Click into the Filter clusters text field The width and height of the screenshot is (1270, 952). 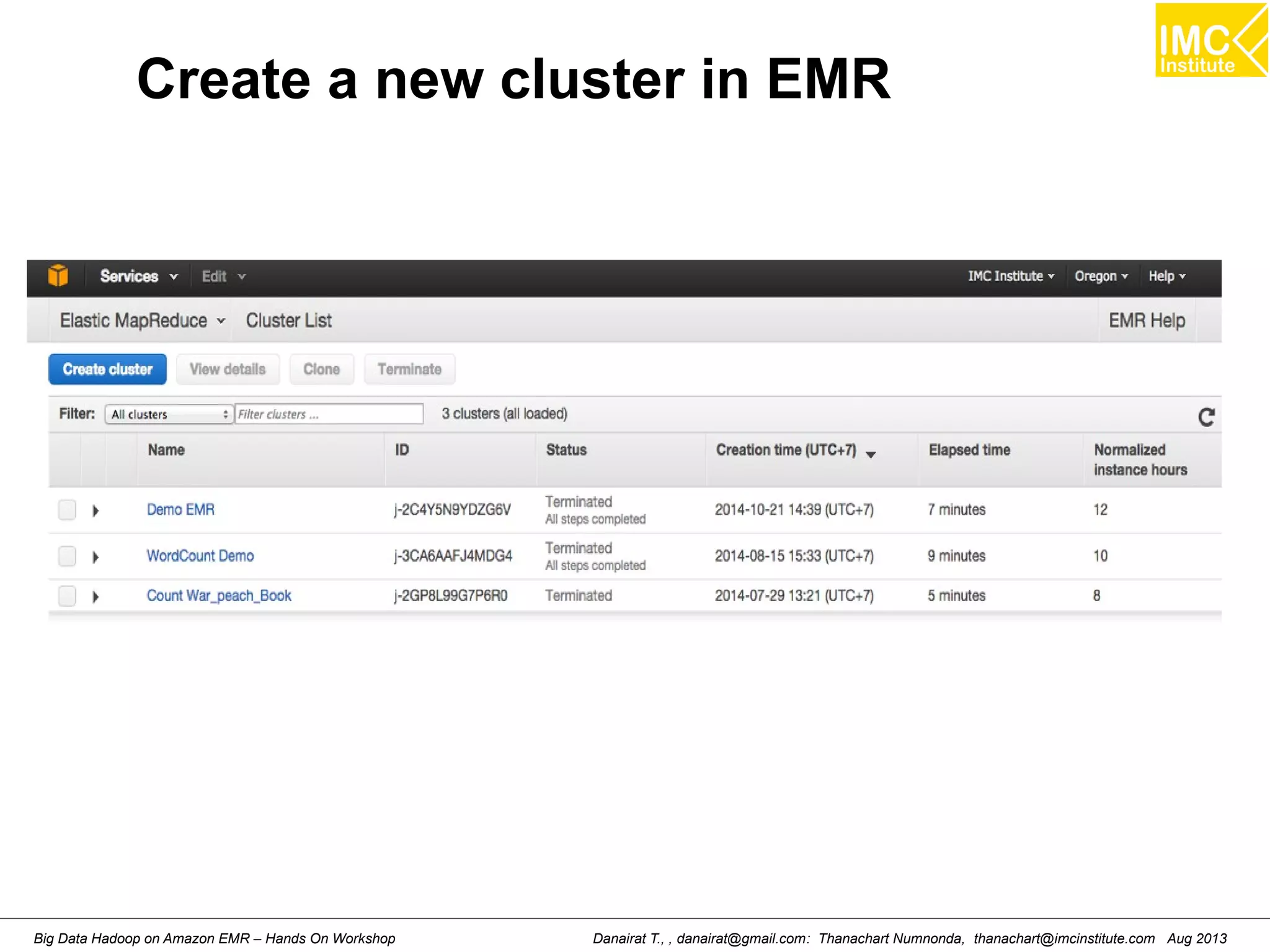pos(329,414)
